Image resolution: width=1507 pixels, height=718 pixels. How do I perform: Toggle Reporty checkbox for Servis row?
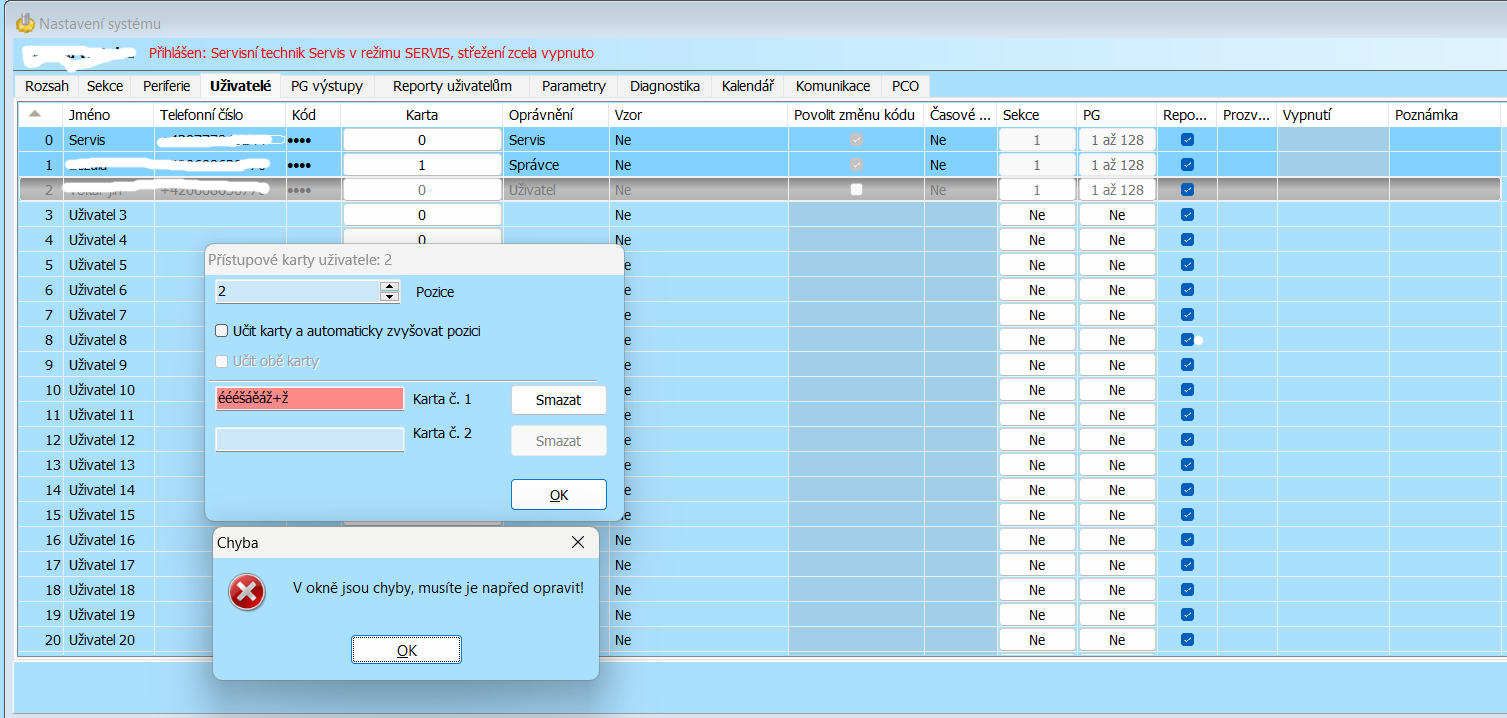pos(1187,140)
